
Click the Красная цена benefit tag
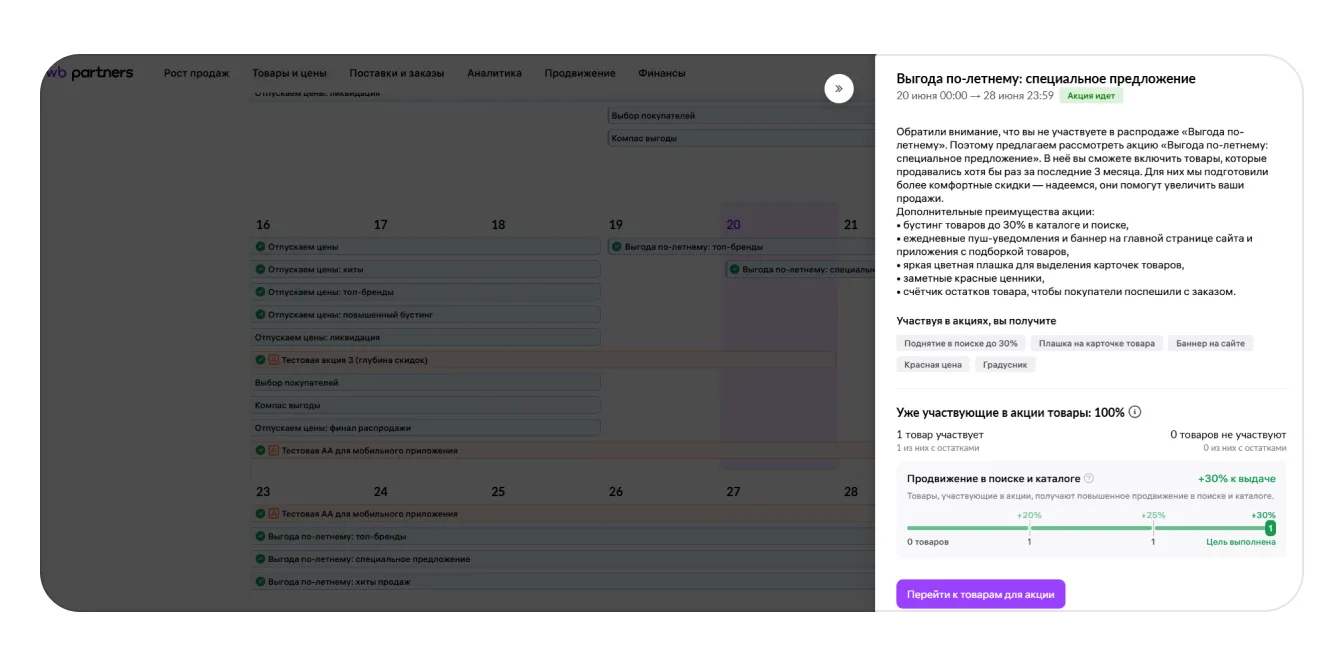pyautogui.click(x=933, y=365)
